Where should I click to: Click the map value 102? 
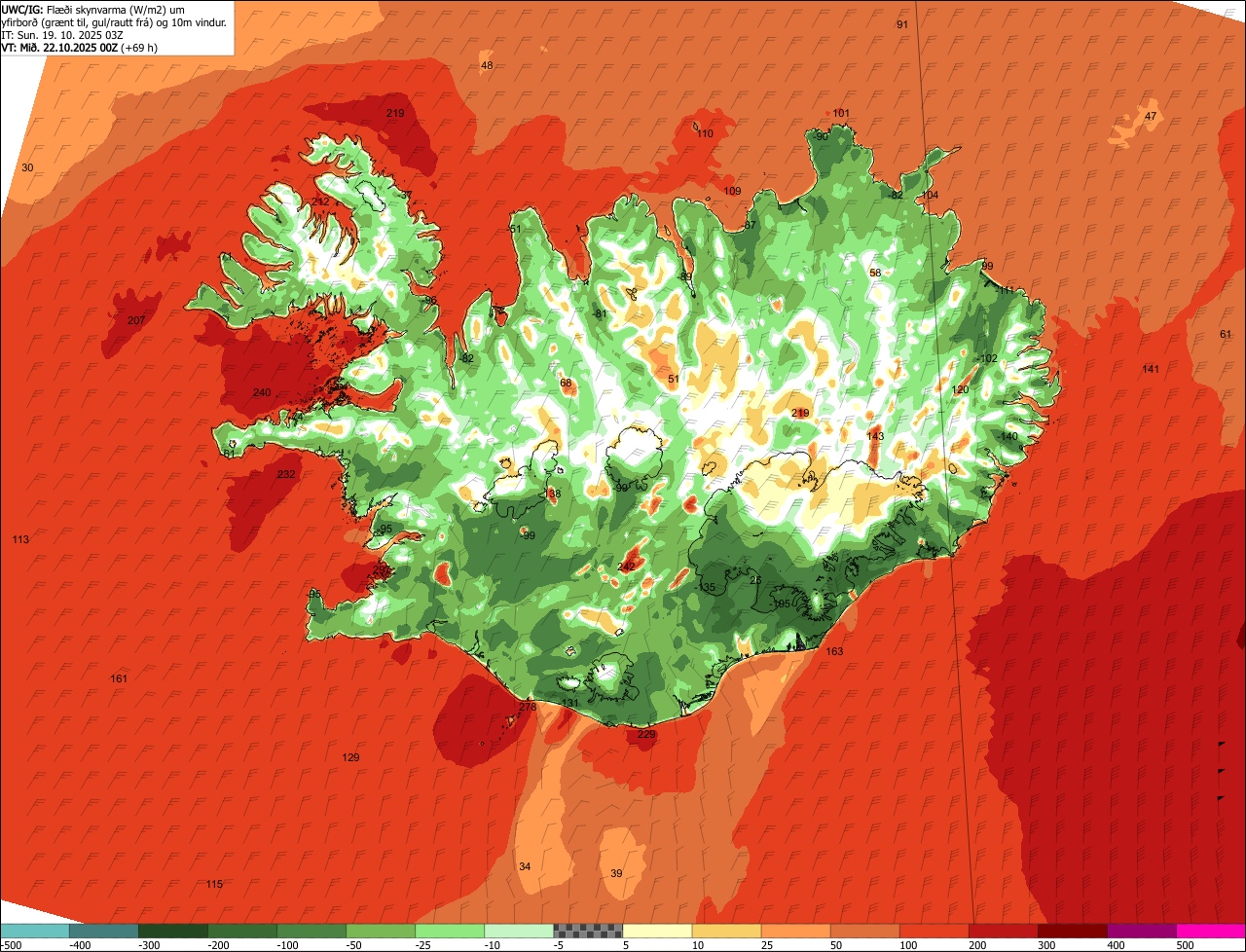[x=989, y=358]
